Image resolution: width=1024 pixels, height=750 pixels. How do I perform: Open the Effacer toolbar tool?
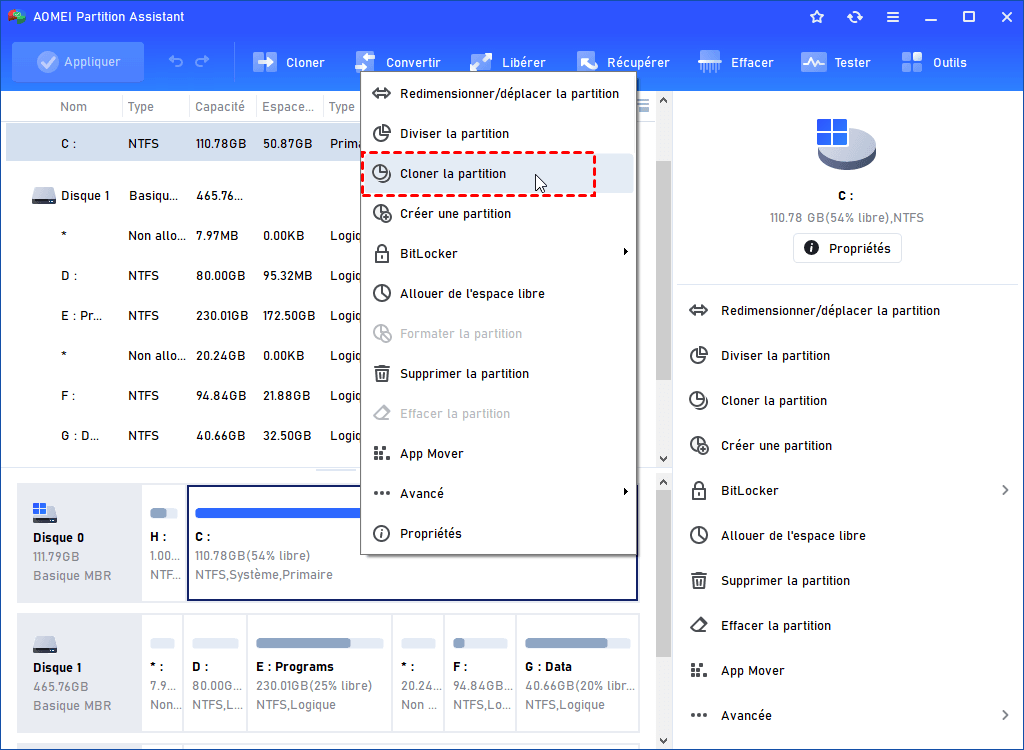tap(735, 62)
